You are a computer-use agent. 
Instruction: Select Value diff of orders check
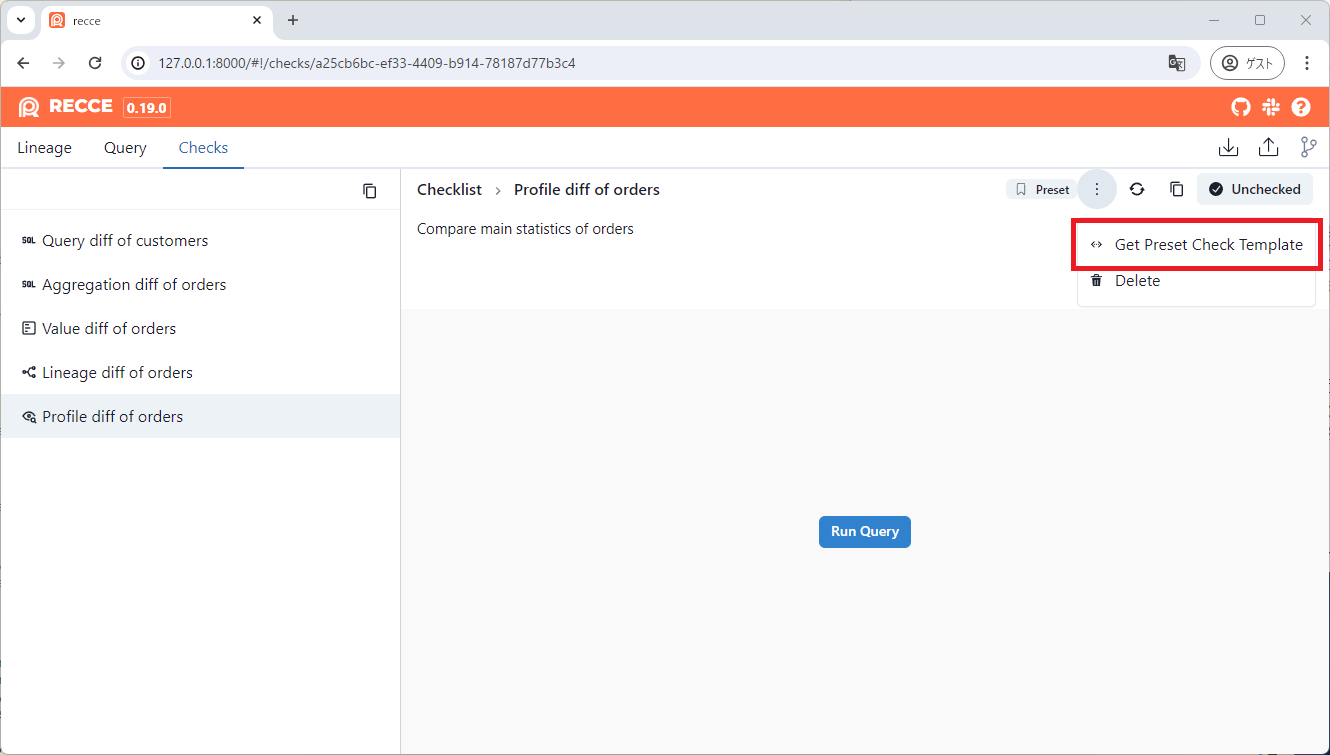tap(200, 329)
